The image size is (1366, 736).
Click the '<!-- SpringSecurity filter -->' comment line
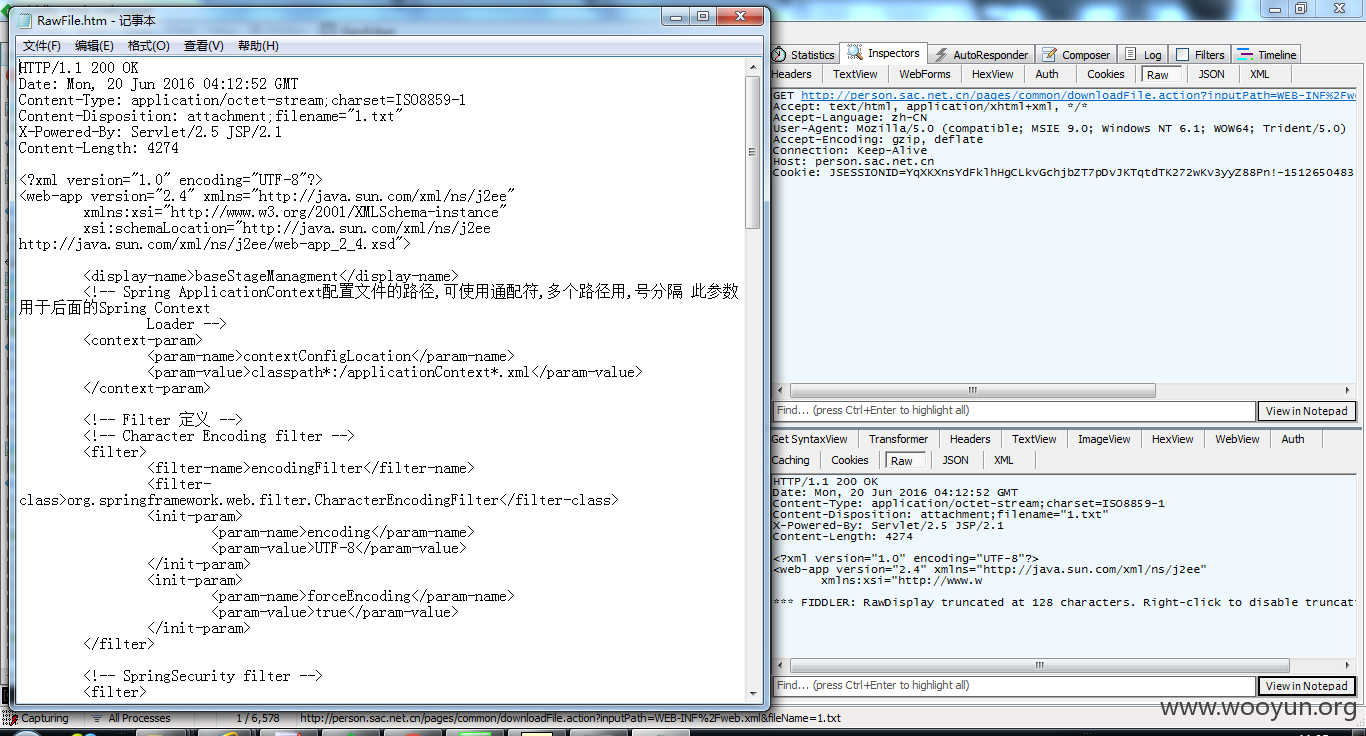tap(203, 676)
